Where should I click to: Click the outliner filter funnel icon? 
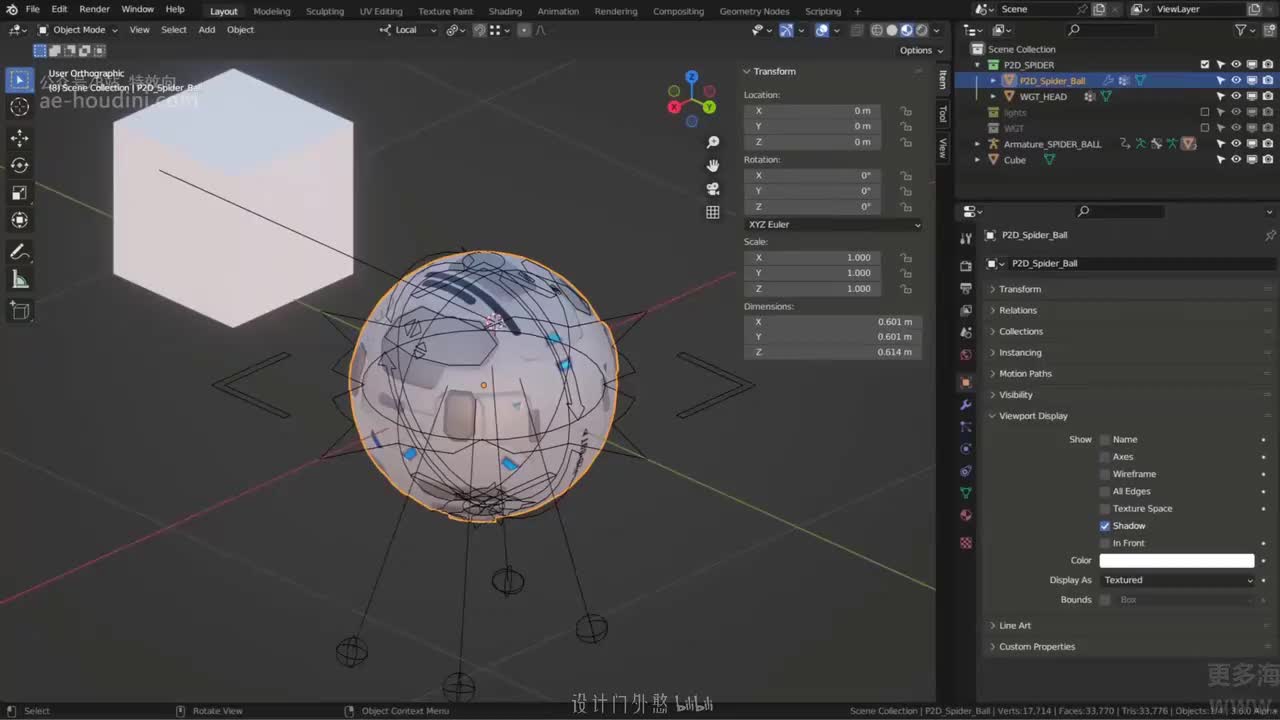click(1241, 31)
